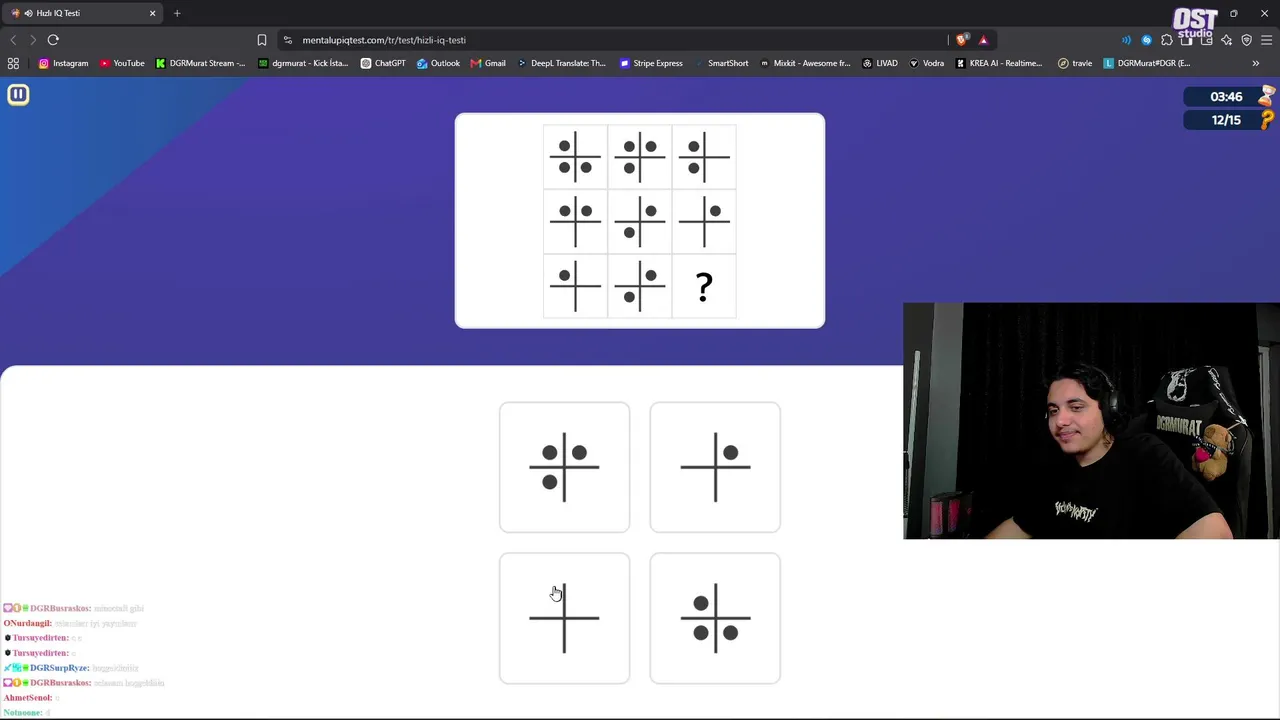This screenshot has height=720, width=1280.
Task: Open the DGRMurat#DGR bookmark
Action: [x=1147, y=63]
